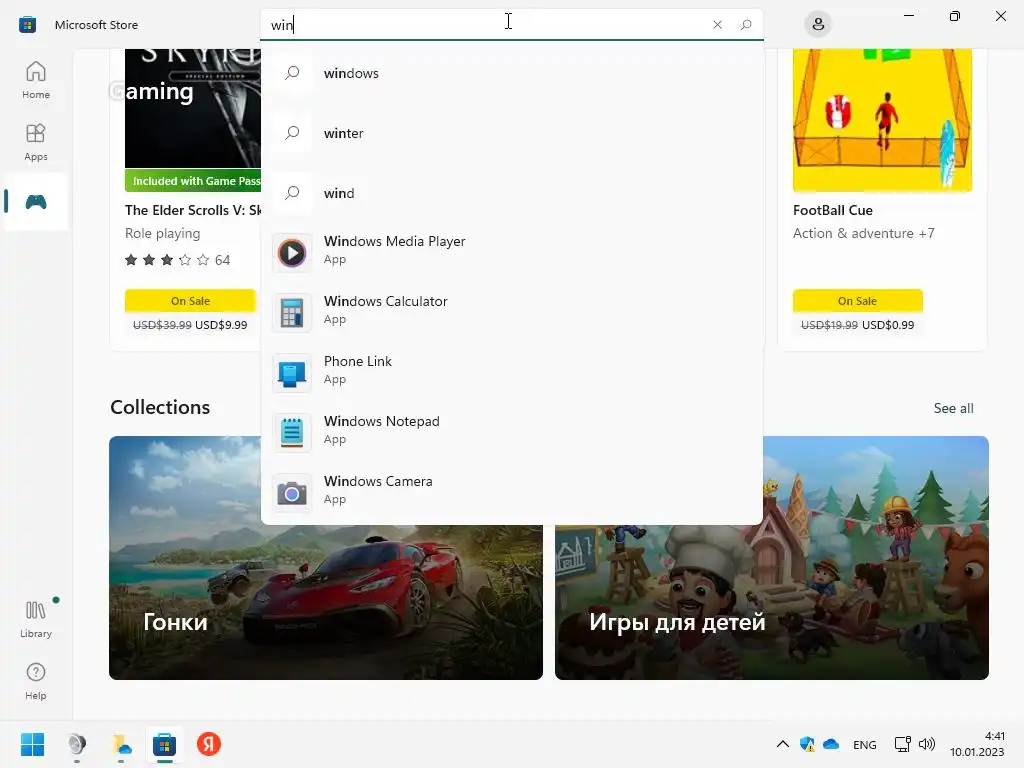Click the Windows Notepad icon
1024x768 pixels.
coord(292,433)
